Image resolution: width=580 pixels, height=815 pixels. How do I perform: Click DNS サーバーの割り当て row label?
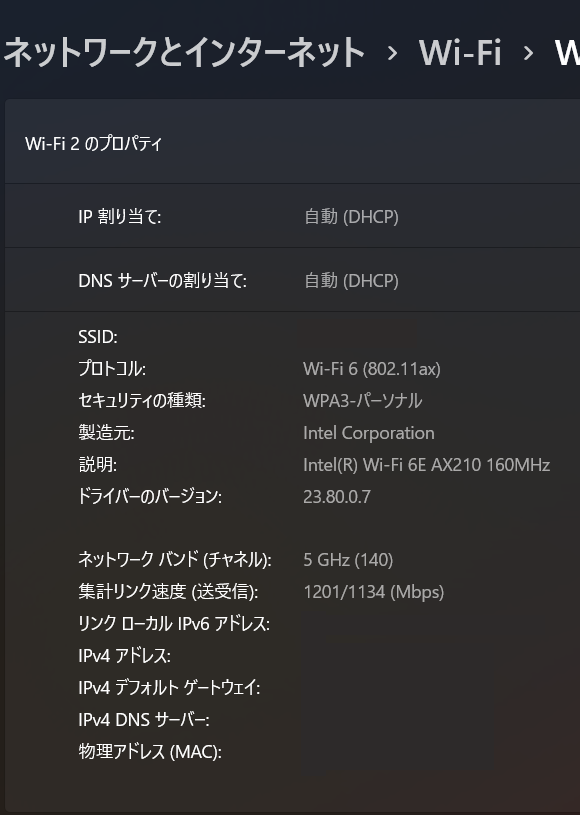[x=163, y=281]
